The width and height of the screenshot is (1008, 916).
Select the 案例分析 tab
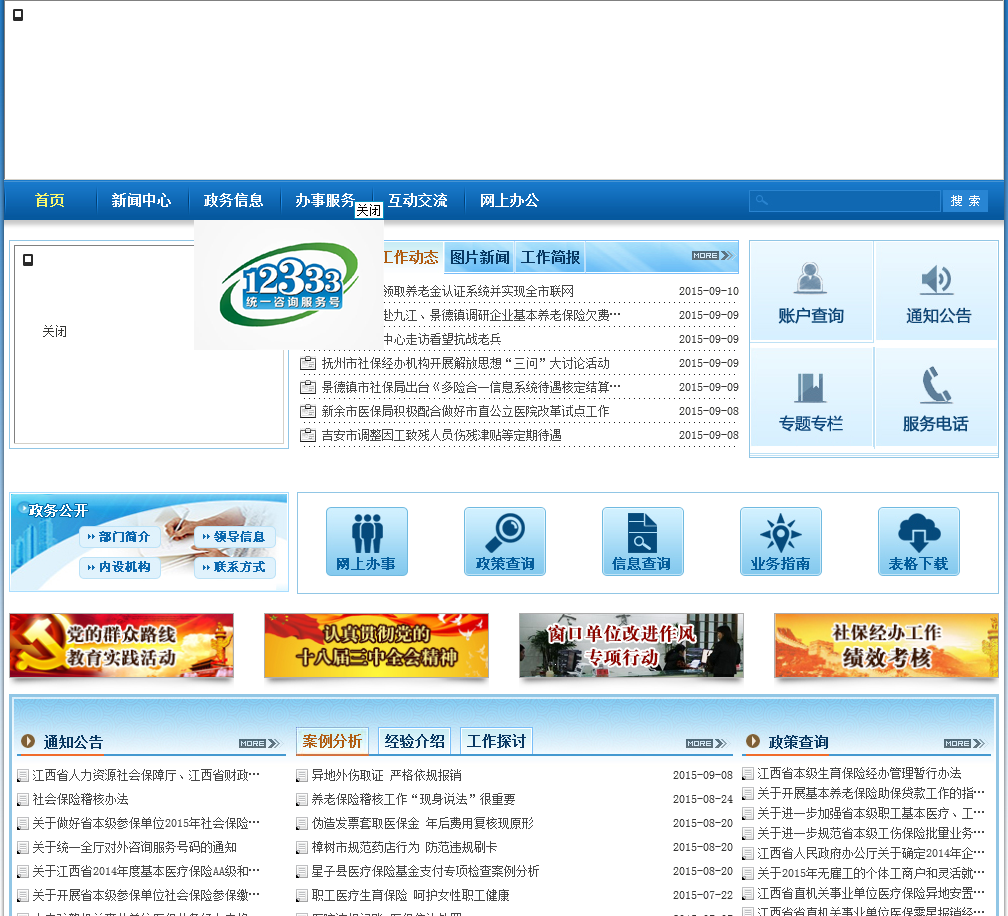pos(332,741)
